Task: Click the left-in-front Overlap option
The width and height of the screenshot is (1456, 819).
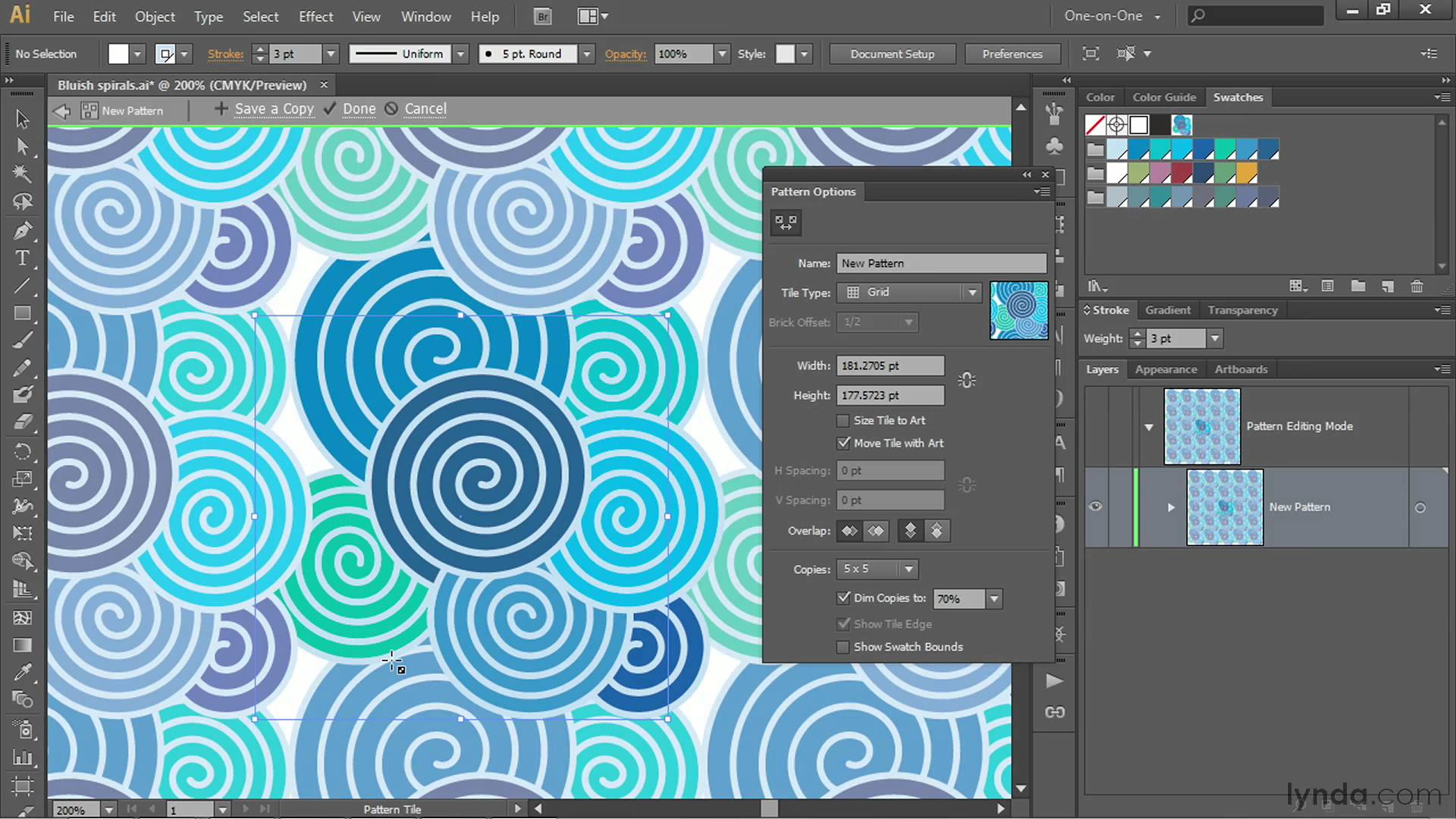Action: [849, 531]
